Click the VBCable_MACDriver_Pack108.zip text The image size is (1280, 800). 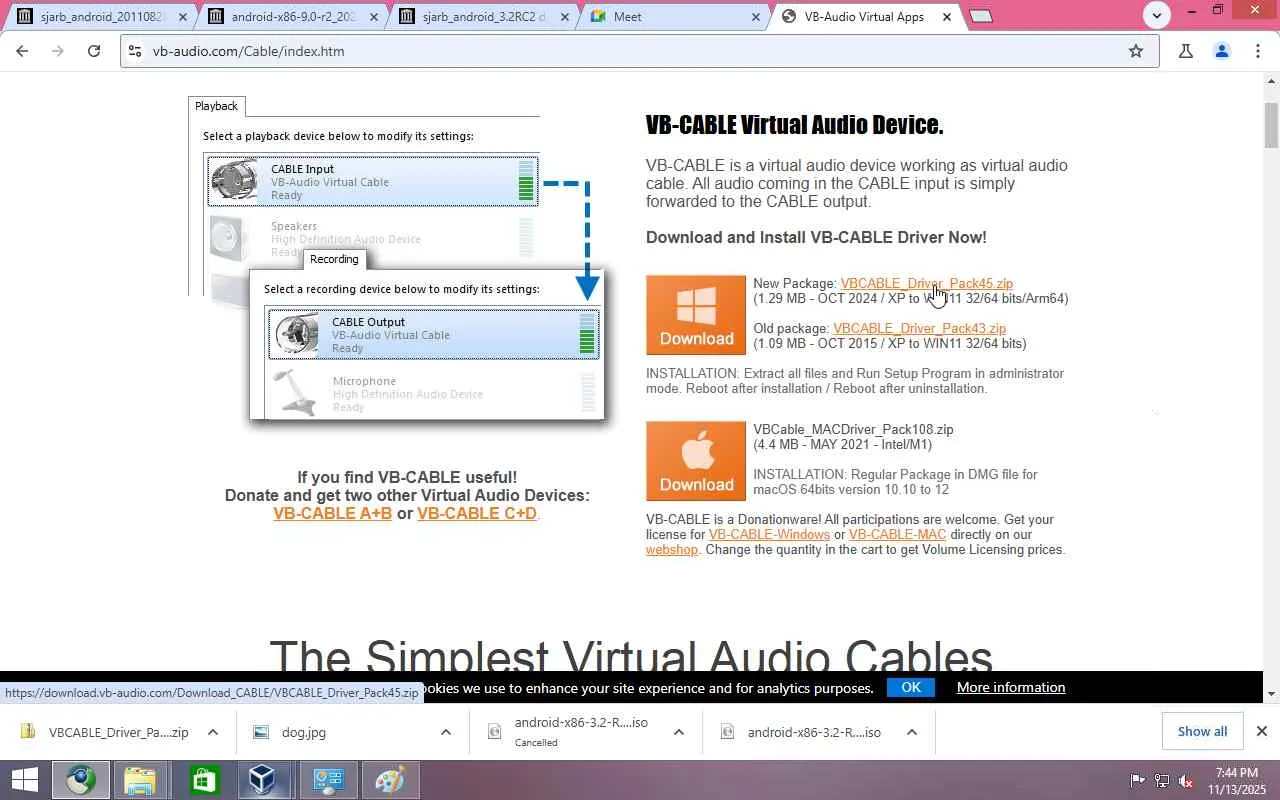click(853, 430)
